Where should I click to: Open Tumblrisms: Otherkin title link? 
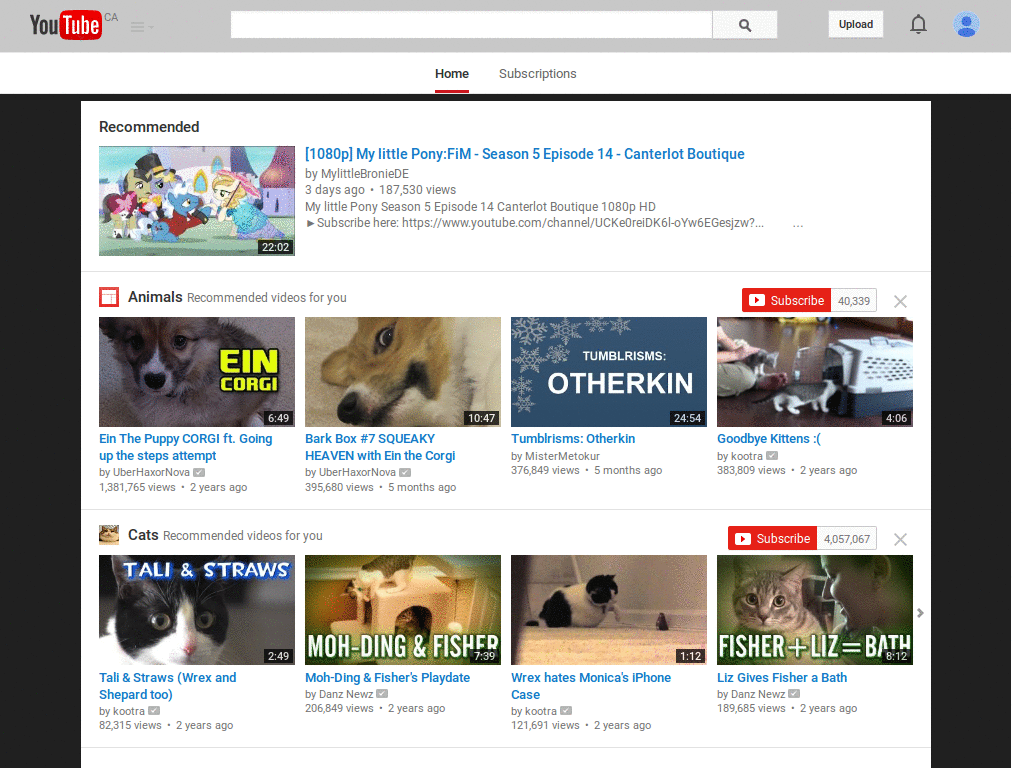coord(573,439)
